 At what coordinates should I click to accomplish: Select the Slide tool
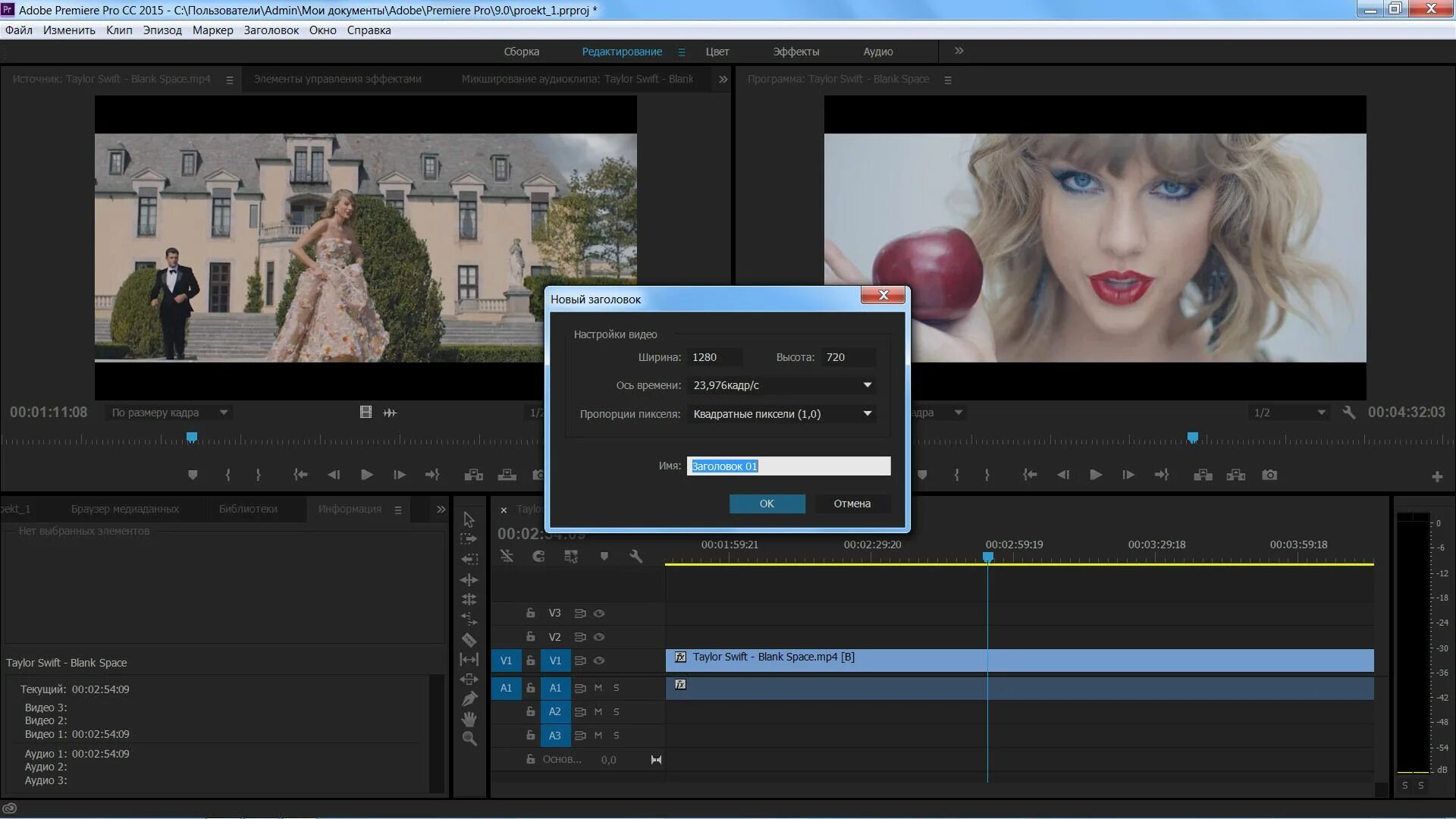coord(469,679)
